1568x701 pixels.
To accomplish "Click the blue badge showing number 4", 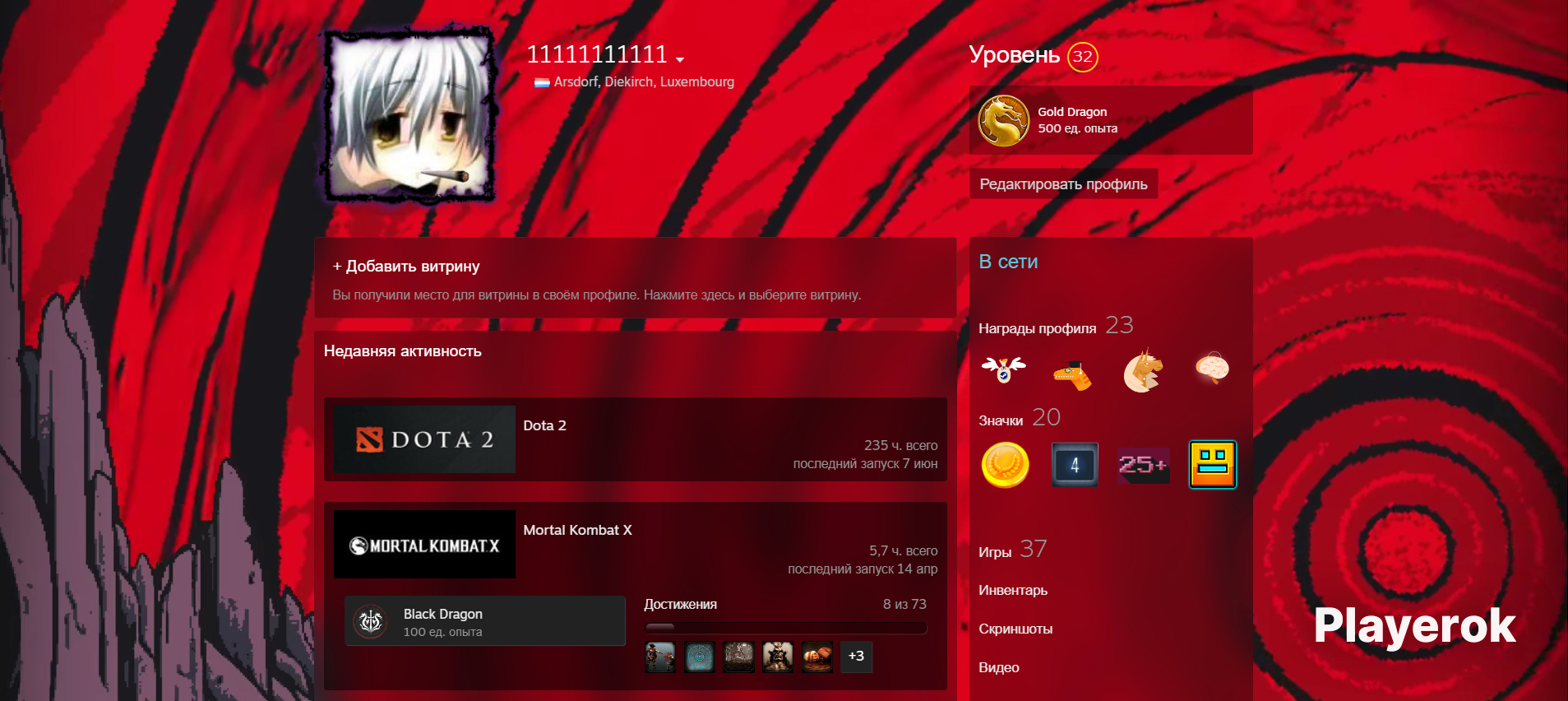I will tap(1075, 465).
